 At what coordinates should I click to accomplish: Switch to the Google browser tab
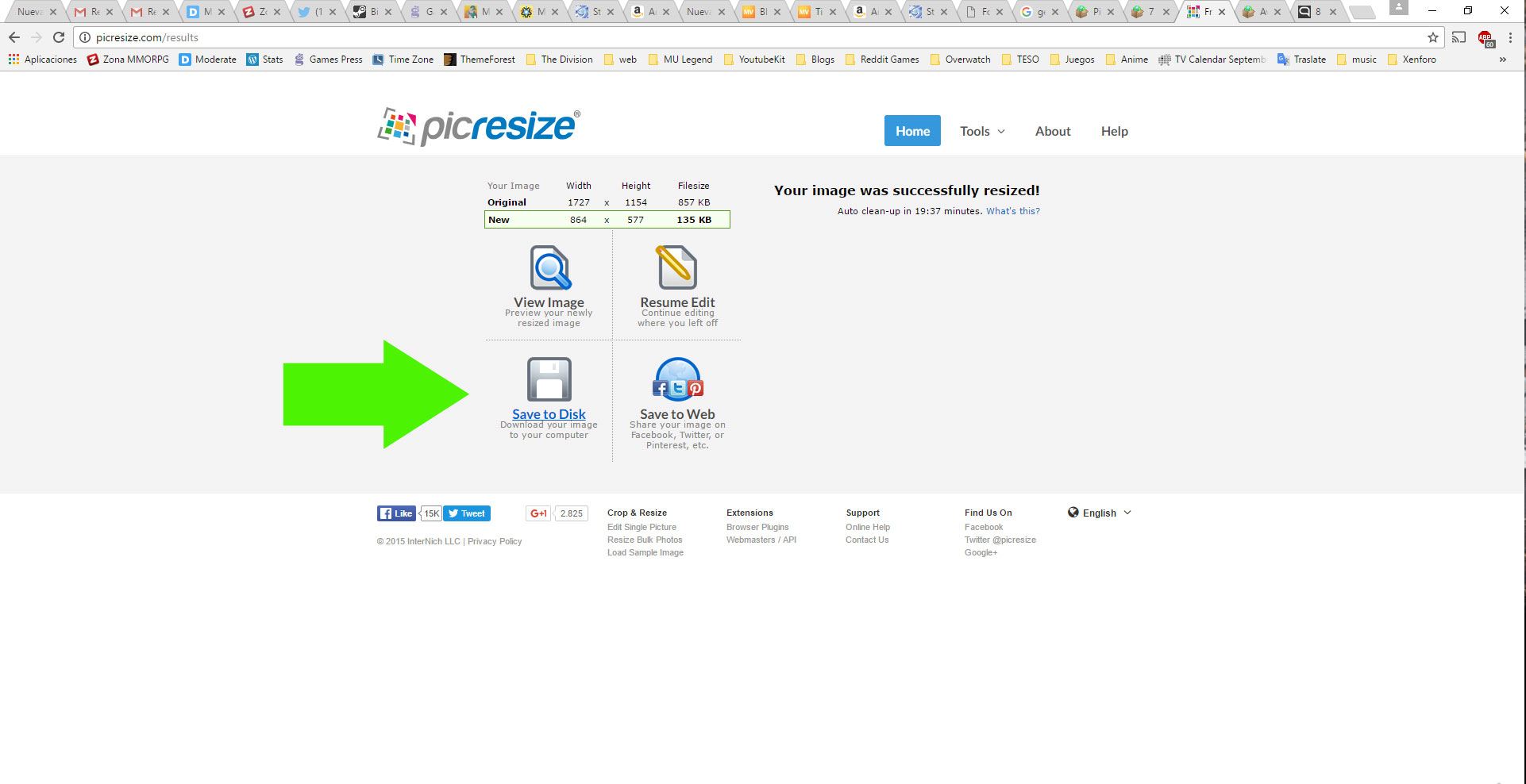point(1040,12)
